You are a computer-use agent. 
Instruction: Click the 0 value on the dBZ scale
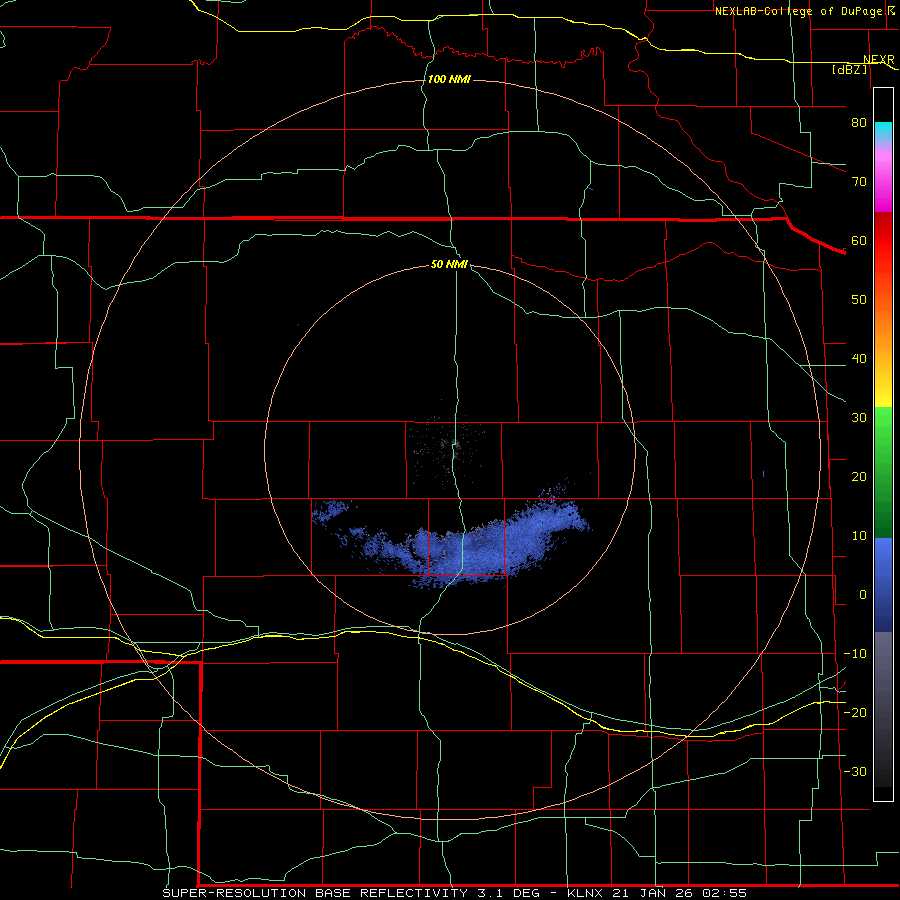click(863, 595)
